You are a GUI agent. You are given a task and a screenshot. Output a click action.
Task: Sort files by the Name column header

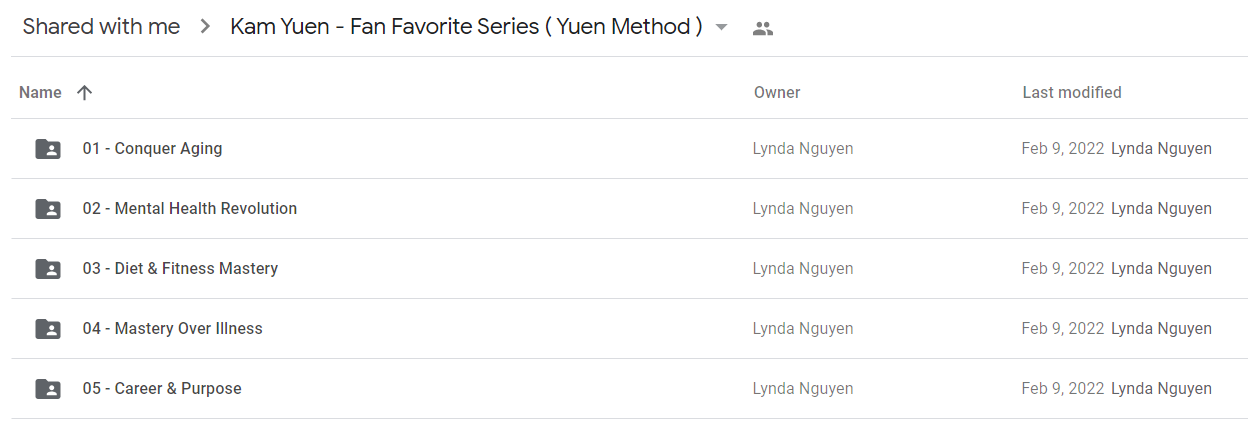(40, 92)
